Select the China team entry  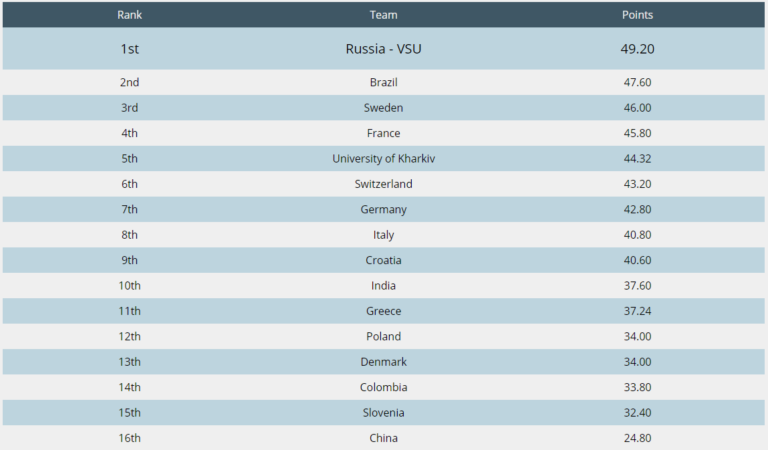[383, 438]
